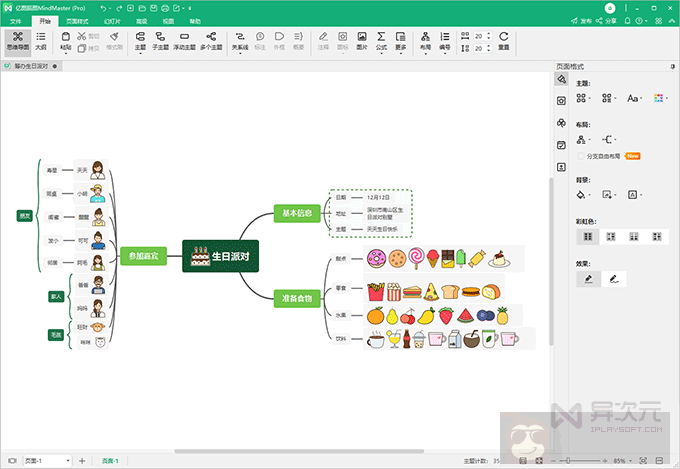Toggle the hand-drawn sketch 效果 style
The height and width of the screenshot is (469, 680).
[612, 278]
